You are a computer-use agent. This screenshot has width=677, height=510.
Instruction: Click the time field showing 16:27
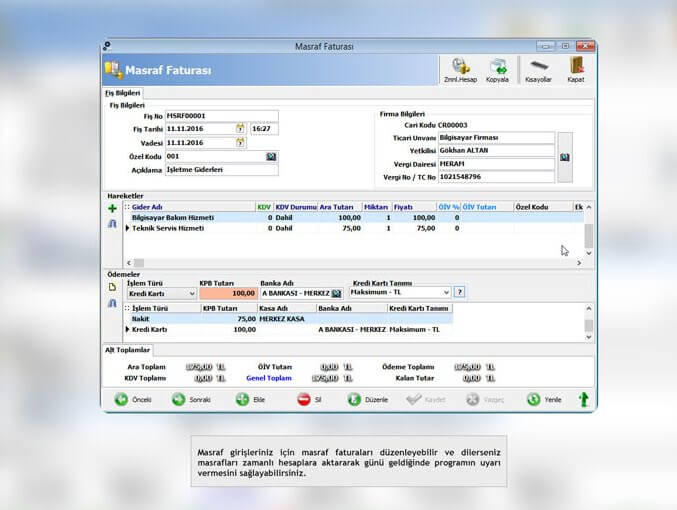point(264,129)
